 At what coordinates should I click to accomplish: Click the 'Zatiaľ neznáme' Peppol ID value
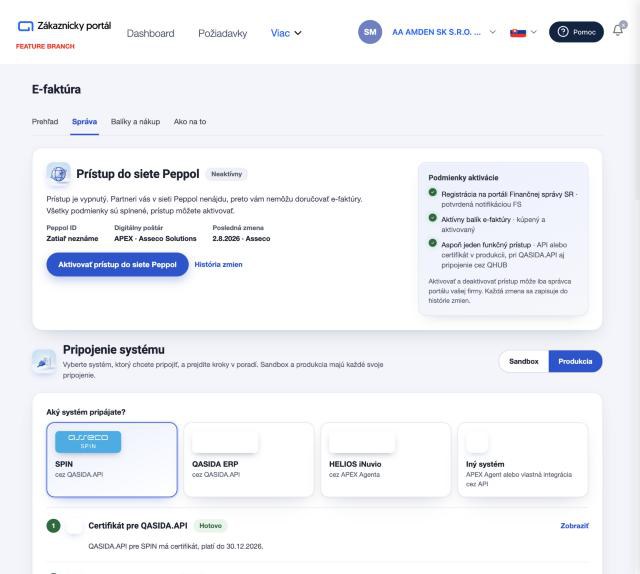pyautogui.click(x=72, y=238)
